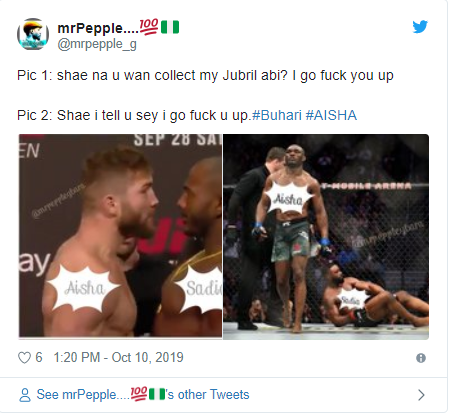This screenshot has height=413, width=450.
Task: Open the #AISHA hashtag
Action: pos(331,115)
